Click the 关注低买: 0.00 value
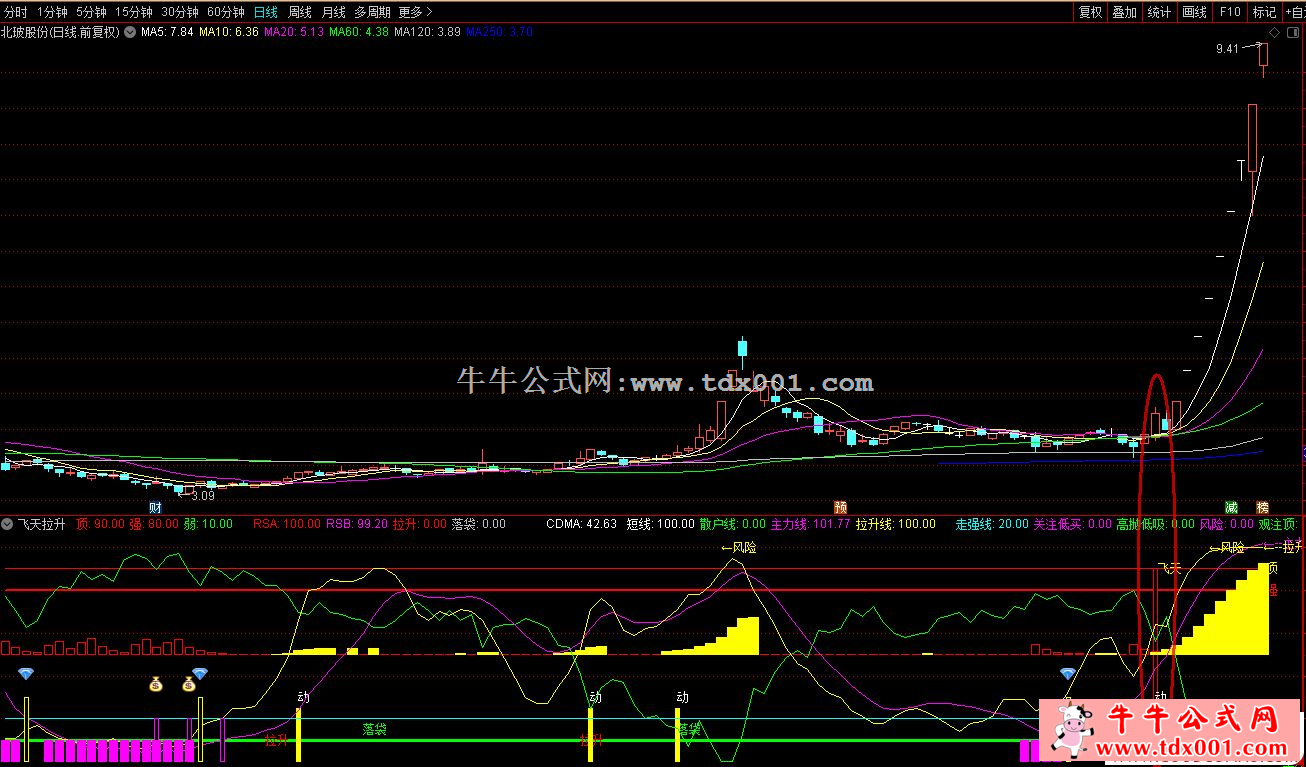The height and width of the screenshot is (767, 1306). tap(1072, 523)
